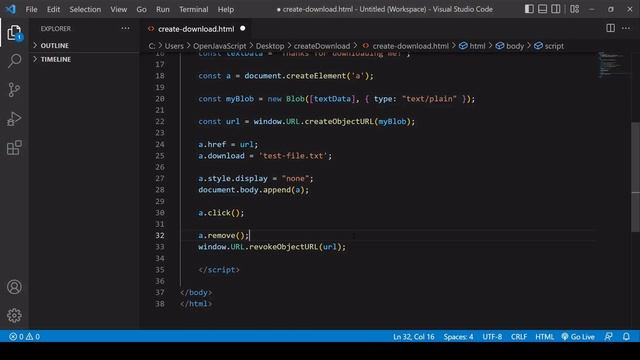Screen dimensions: 640x360
Task: Open editor More Actions ellipsis
Action: point(626,28)
